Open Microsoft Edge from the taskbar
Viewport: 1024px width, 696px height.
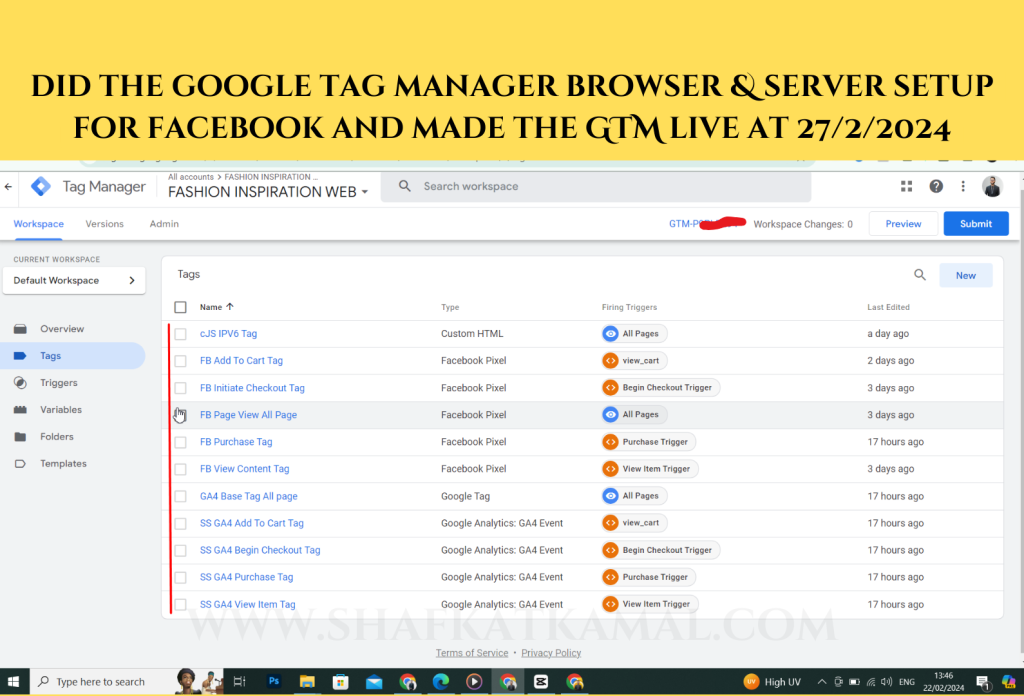441,682
